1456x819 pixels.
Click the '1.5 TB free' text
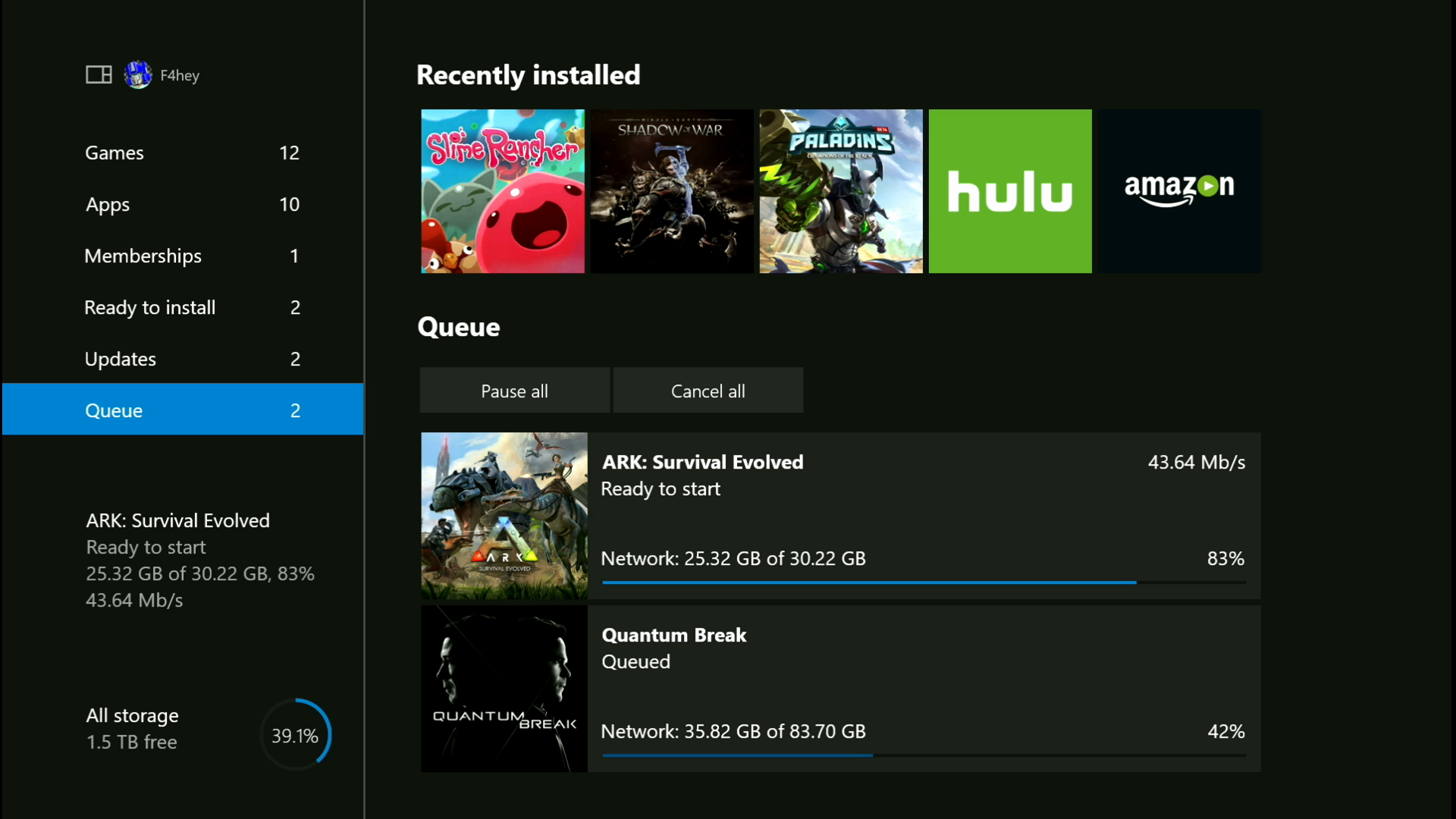click(x=132, y=742)
